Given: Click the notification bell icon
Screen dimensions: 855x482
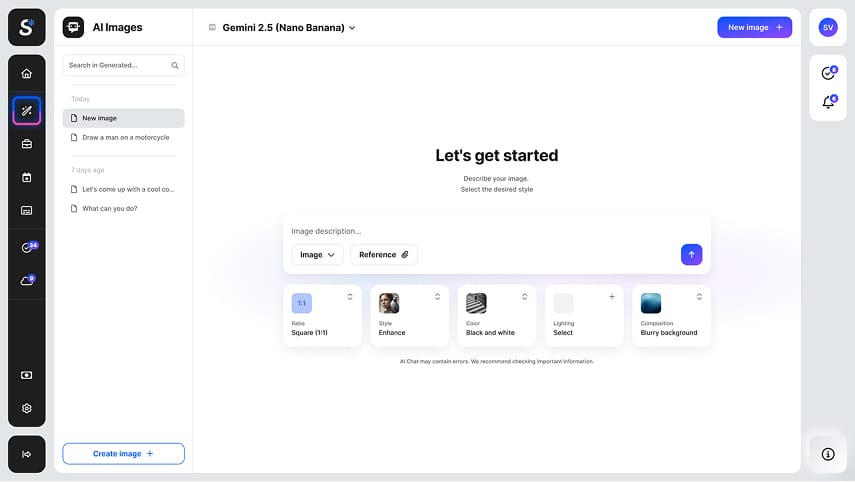Looking at the screenshot, I should (x=827, y=102).
